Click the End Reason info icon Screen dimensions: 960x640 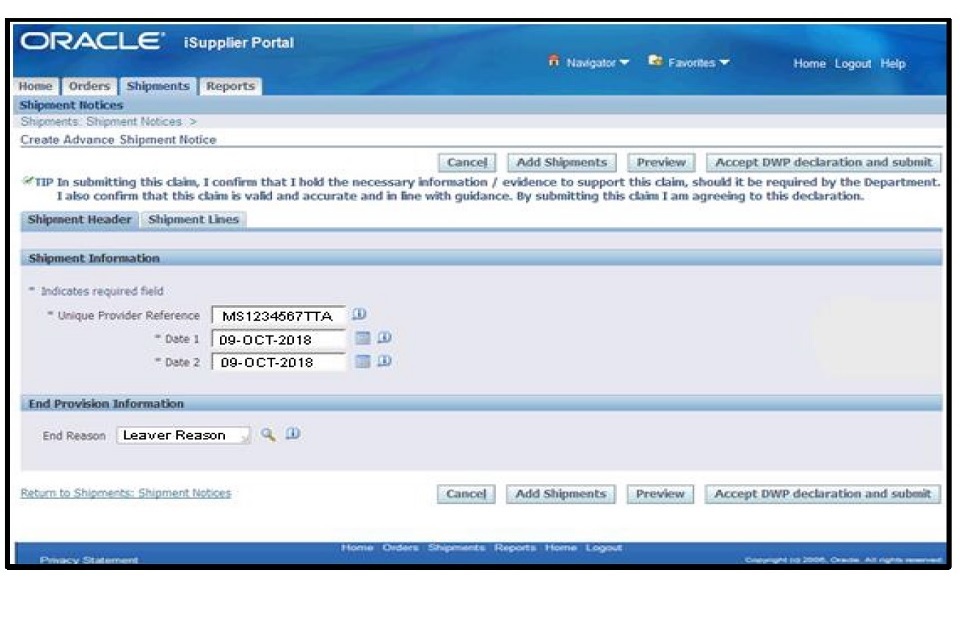coord(293,435)
